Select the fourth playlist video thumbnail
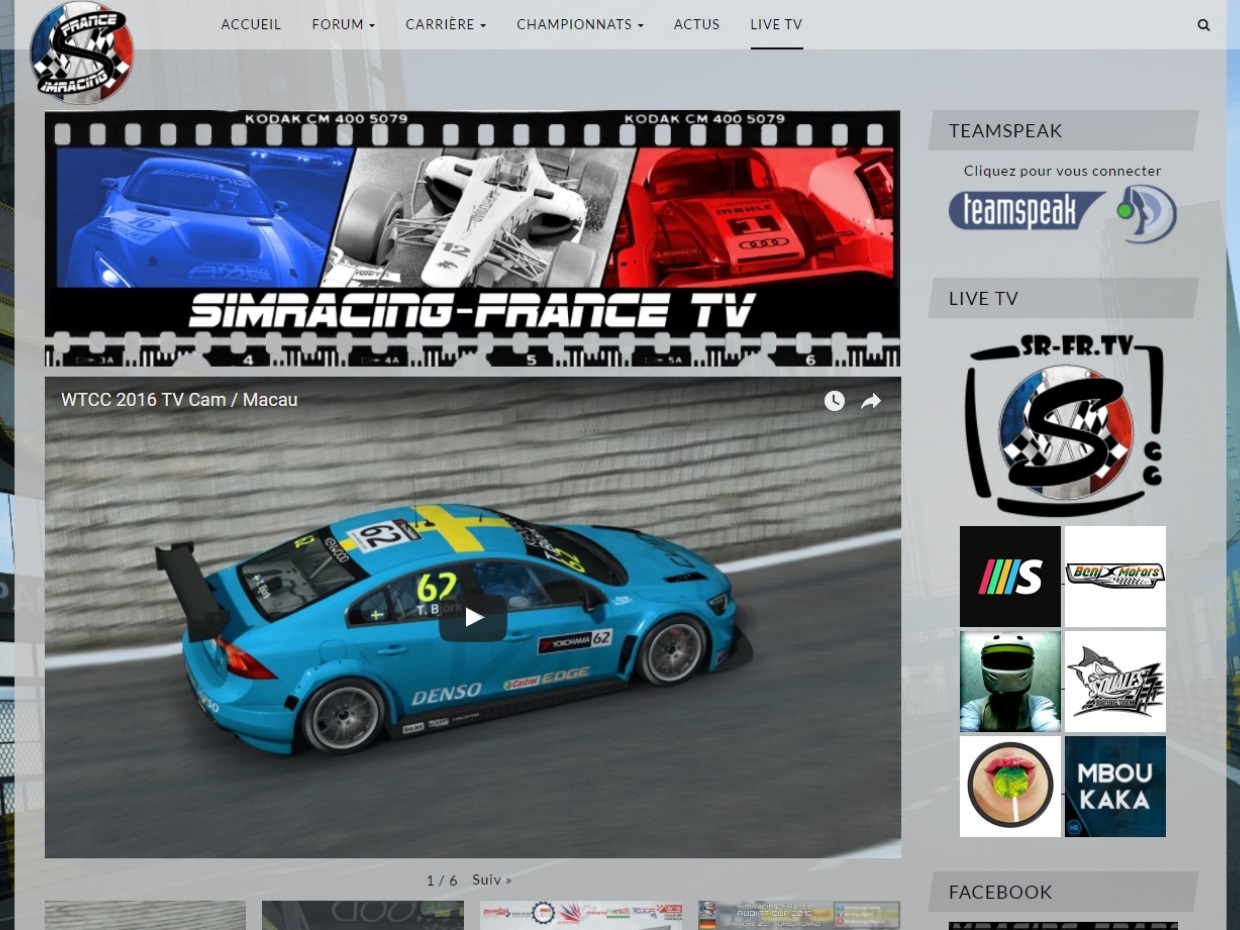Viewport: 1240px width, 930px height. 799,915
